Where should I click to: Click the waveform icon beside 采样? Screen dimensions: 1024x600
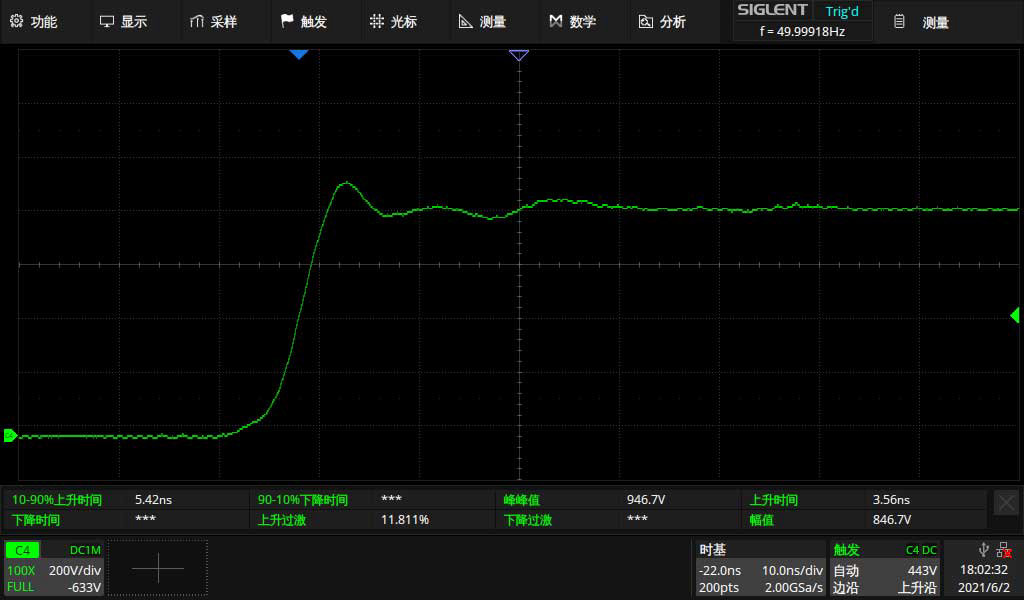(x=197, y=22)
